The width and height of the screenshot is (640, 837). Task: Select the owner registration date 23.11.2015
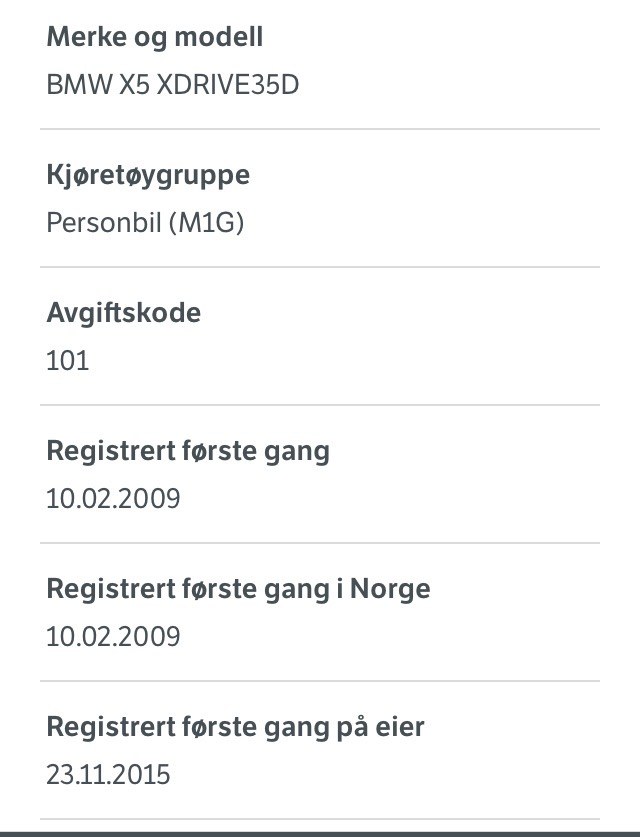coord(108,774)
